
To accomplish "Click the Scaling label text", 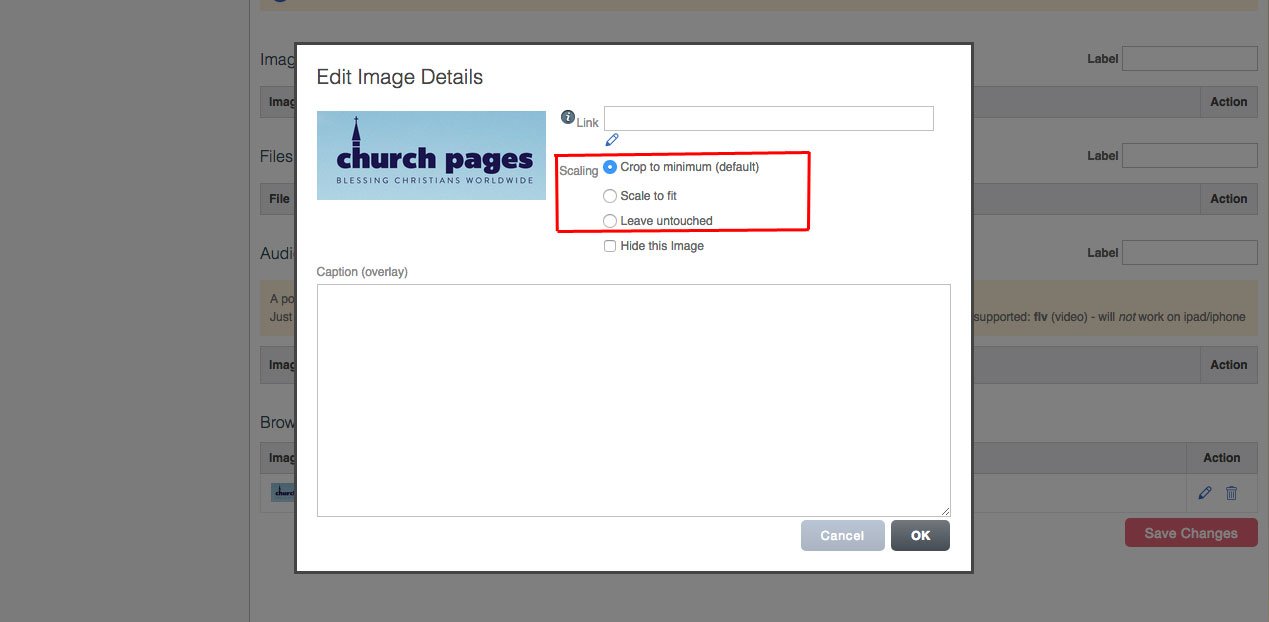I will click(x=578, y=171).
